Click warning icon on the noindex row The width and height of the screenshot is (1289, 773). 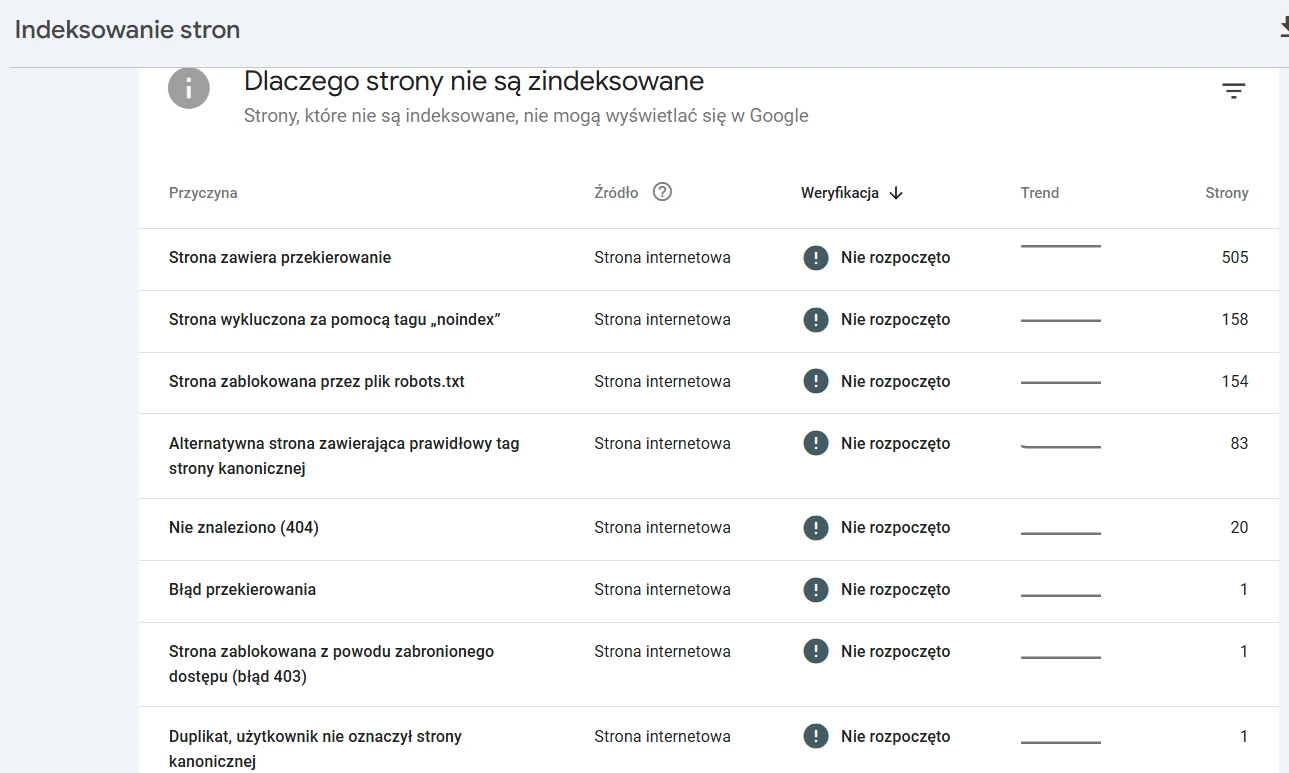pyautogui.click(x=816, y=319)
